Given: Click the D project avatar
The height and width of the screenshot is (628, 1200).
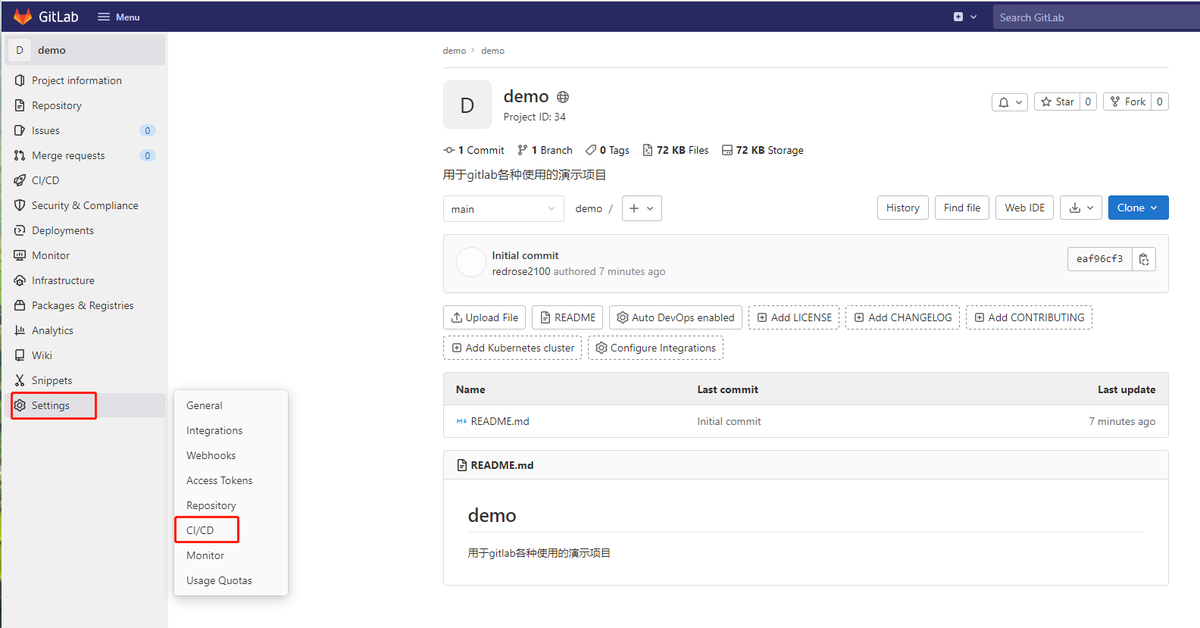Looking at the screenshot, I should 467,105.
